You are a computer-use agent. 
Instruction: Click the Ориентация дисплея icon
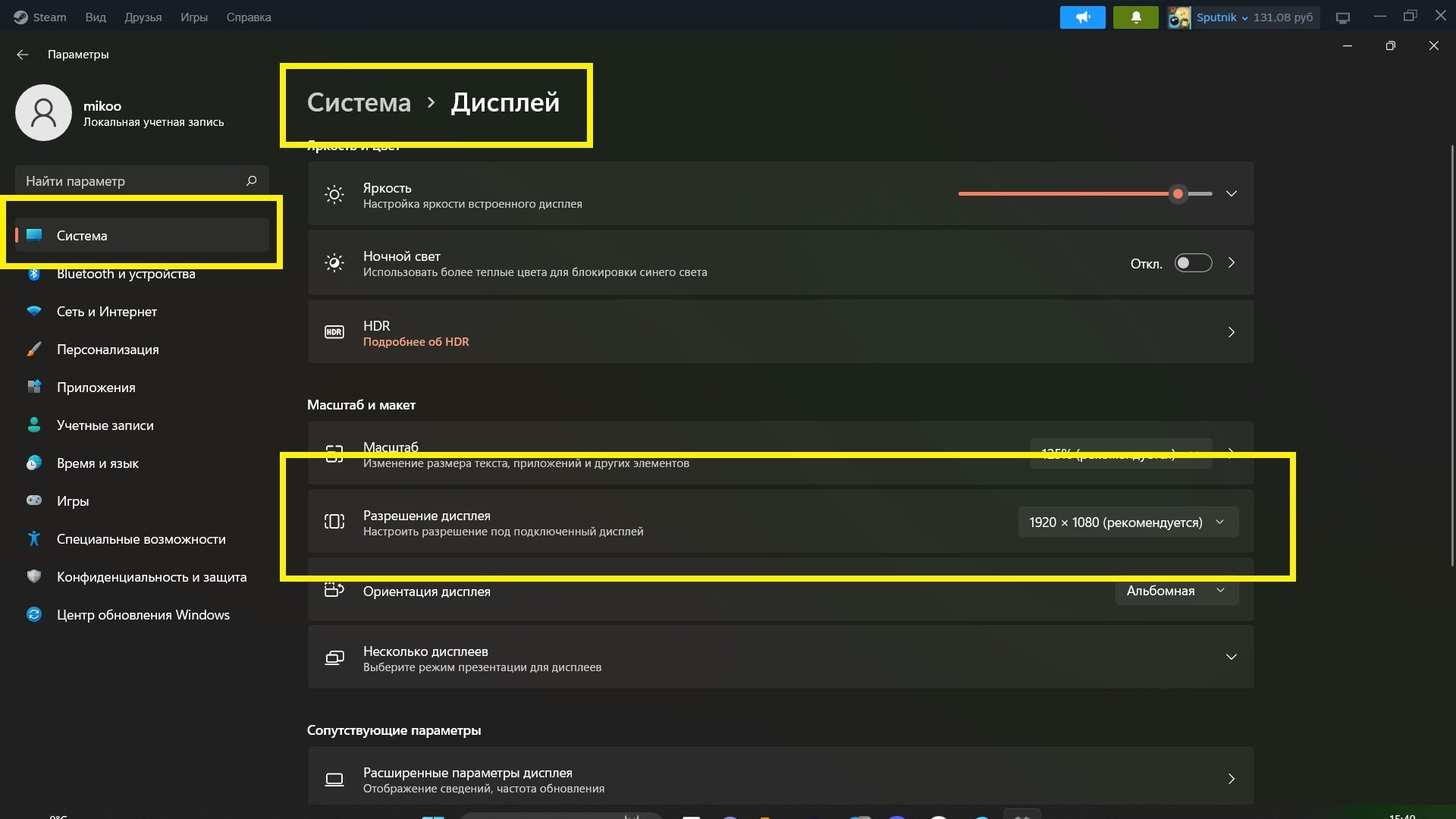pos(334,590)
